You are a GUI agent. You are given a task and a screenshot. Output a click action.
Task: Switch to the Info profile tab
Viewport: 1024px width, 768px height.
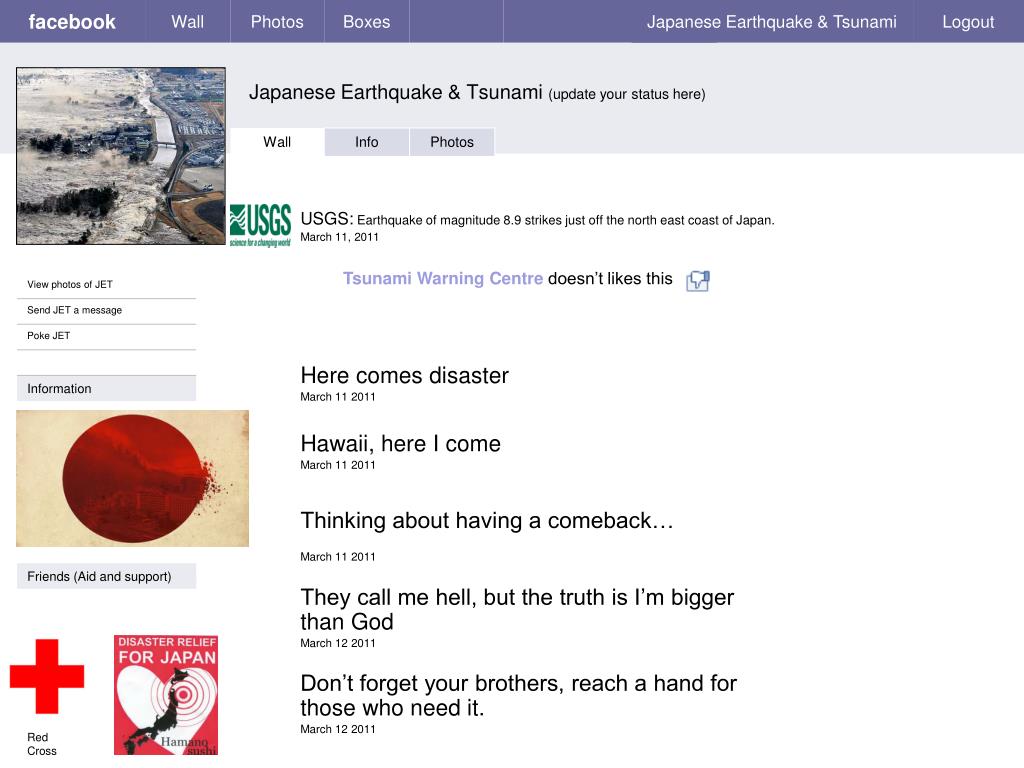(x=366, y=142)
